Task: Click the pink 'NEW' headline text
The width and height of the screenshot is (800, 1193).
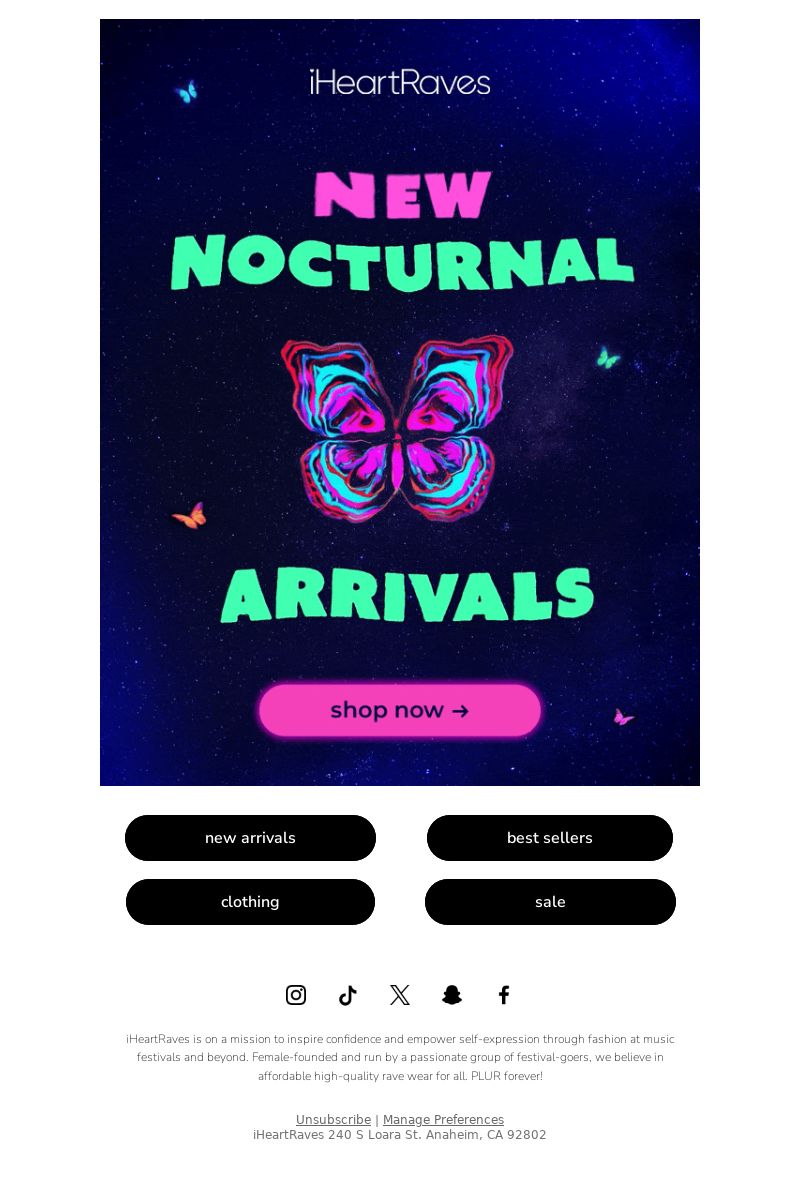Action: point(403,195)
